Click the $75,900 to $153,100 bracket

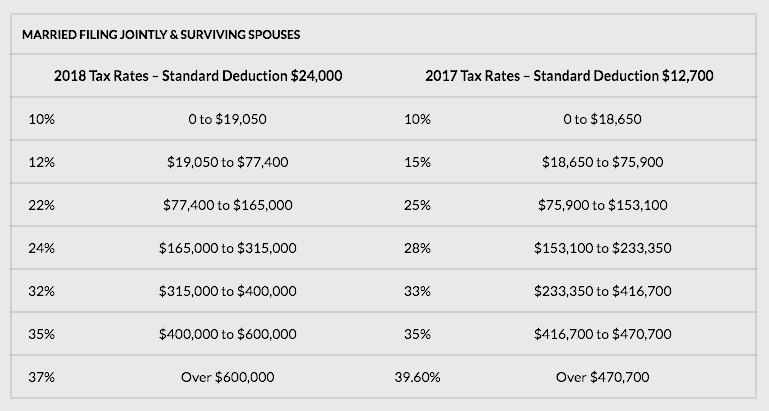(x=602, y=205)
